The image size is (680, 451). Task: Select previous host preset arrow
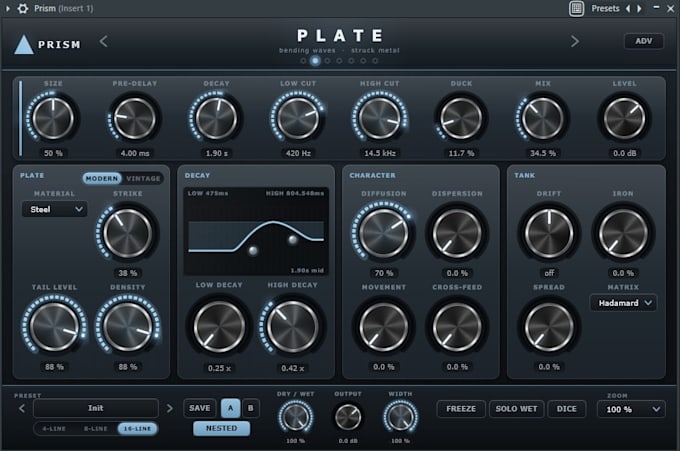[x=628, y=8]
